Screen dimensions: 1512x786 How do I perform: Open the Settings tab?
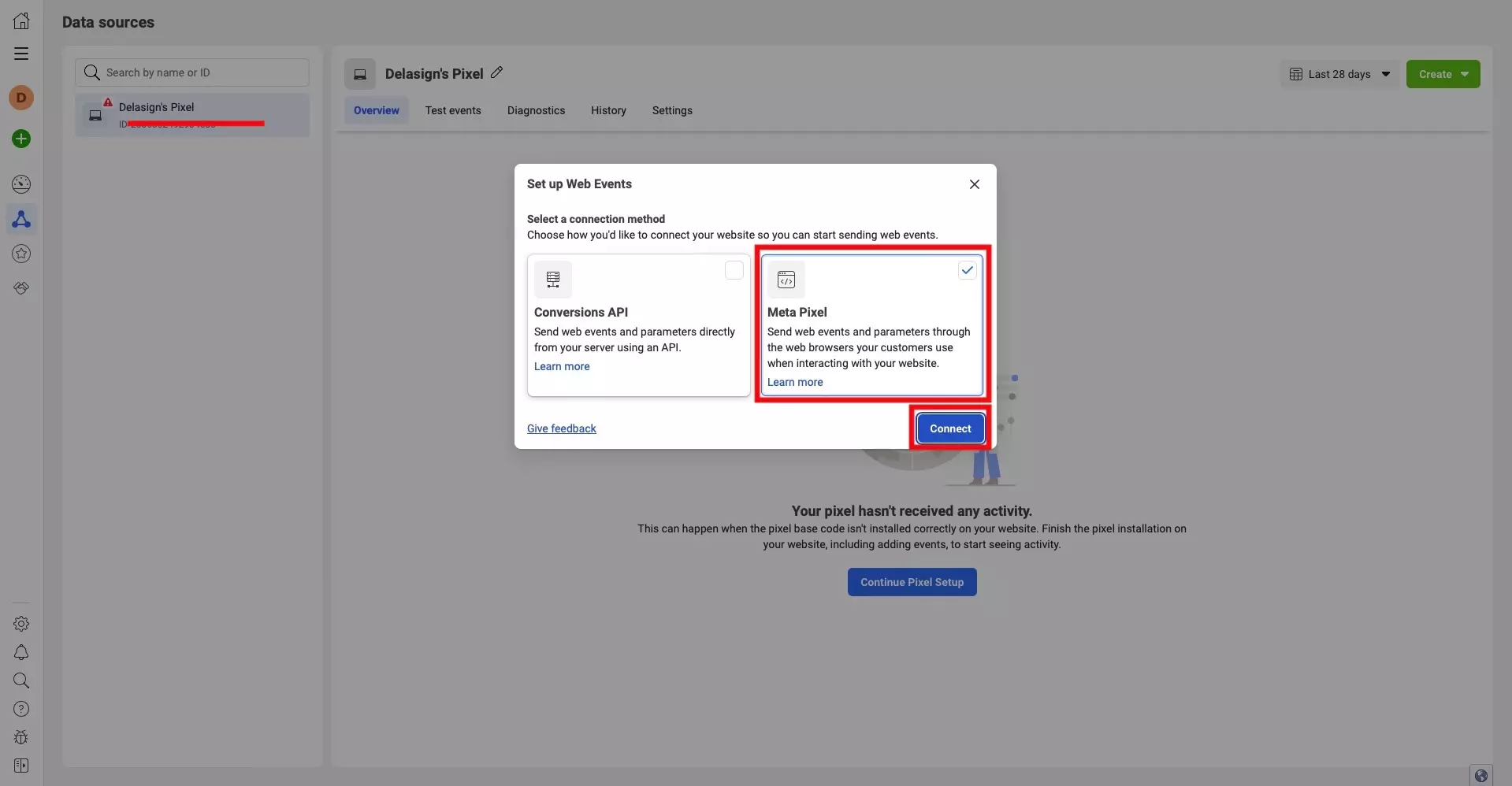pyautogui.click(x=672, y=110)
